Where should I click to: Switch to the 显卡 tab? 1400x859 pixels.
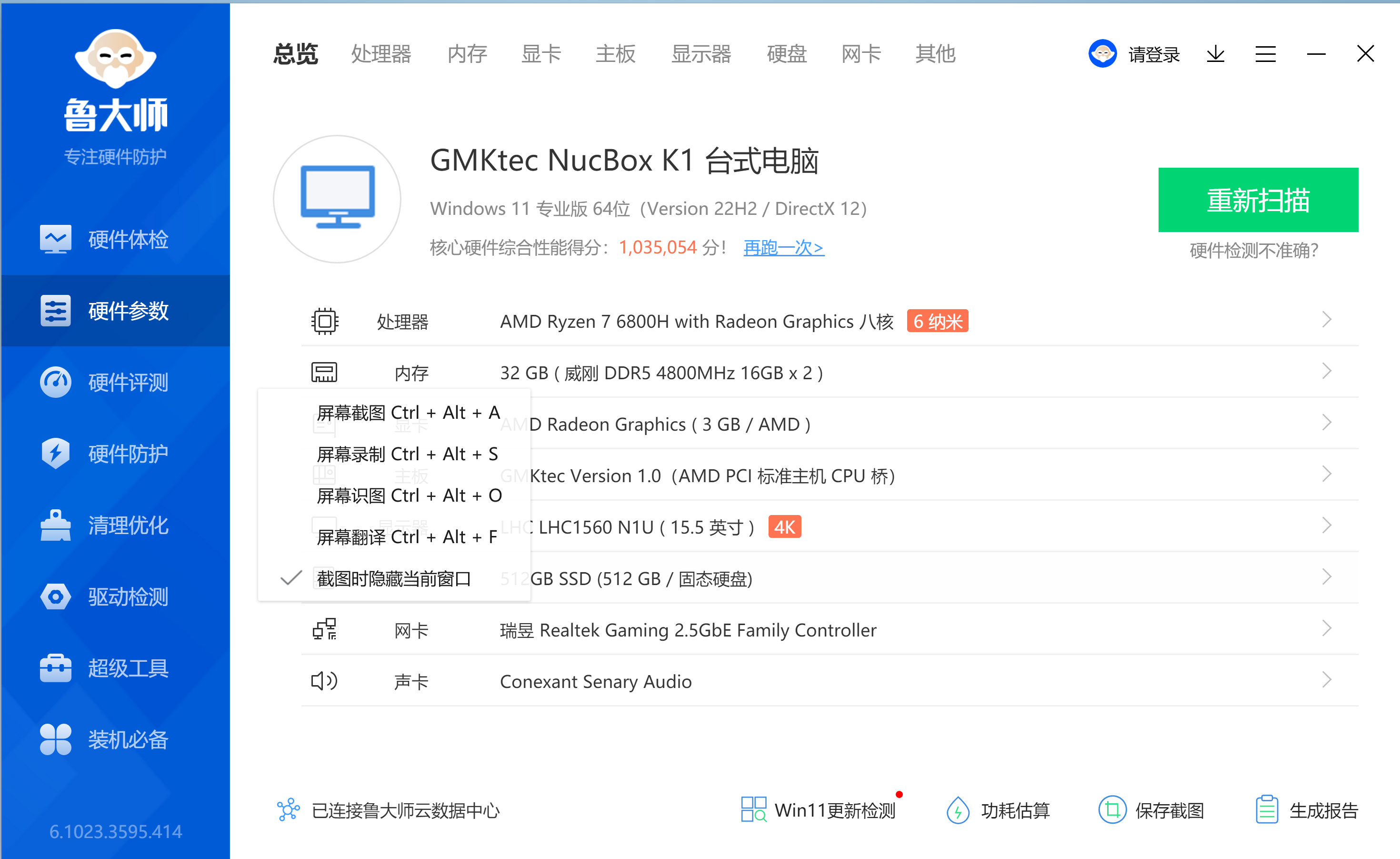[541, 54]
